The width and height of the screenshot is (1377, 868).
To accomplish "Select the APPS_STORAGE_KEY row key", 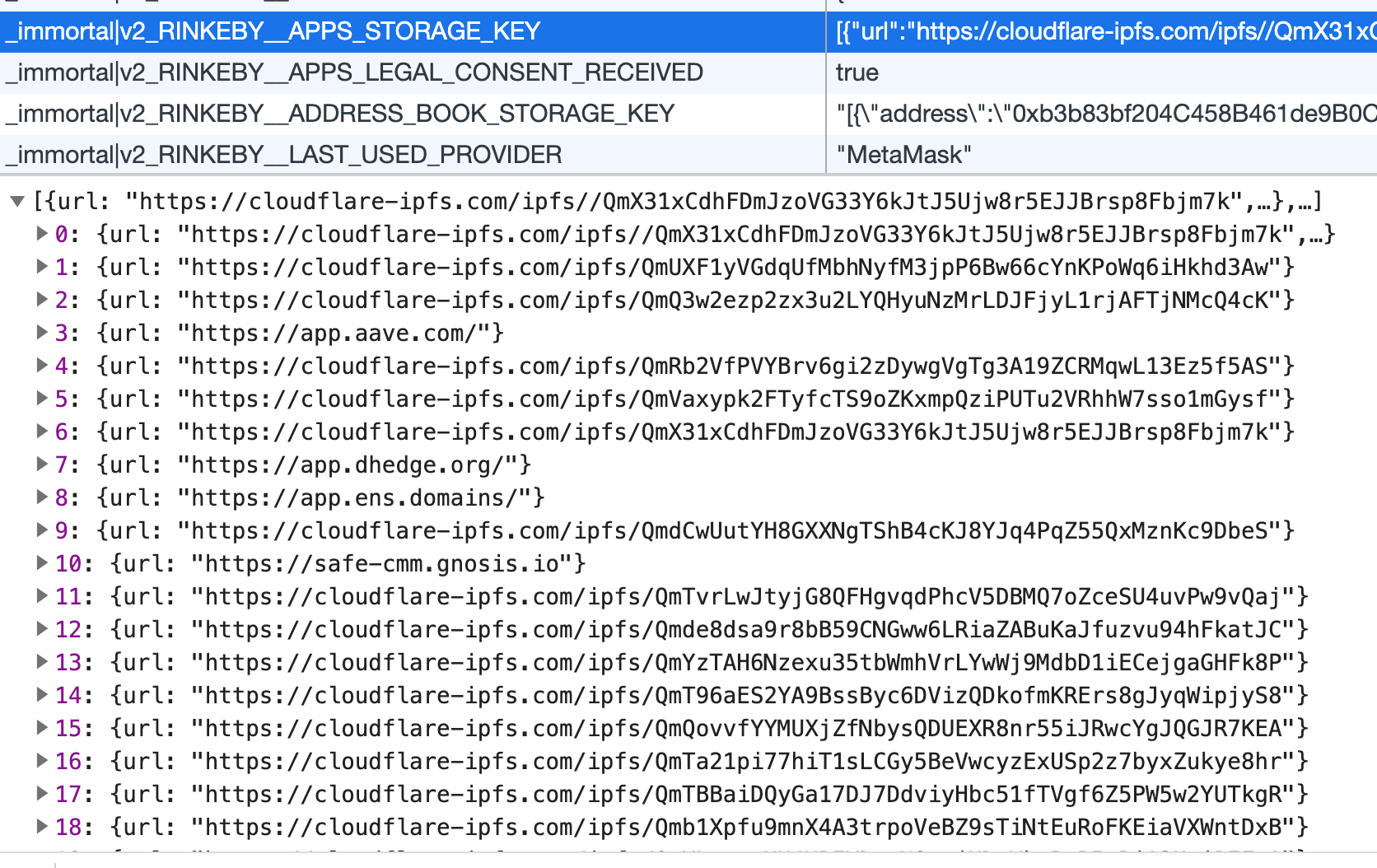I will click(x=413, y=31).
